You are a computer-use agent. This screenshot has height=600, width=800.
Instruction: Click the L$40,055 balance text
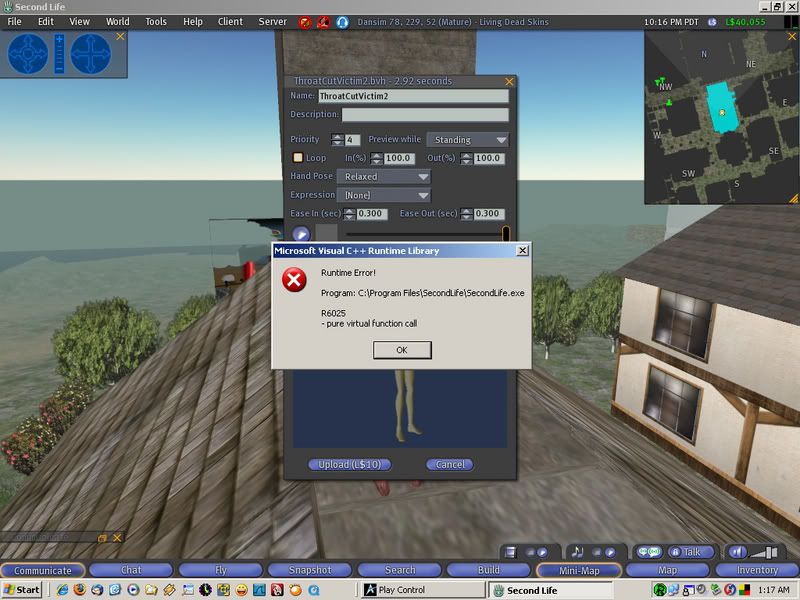pyautogui.click(x=745, y=22)
